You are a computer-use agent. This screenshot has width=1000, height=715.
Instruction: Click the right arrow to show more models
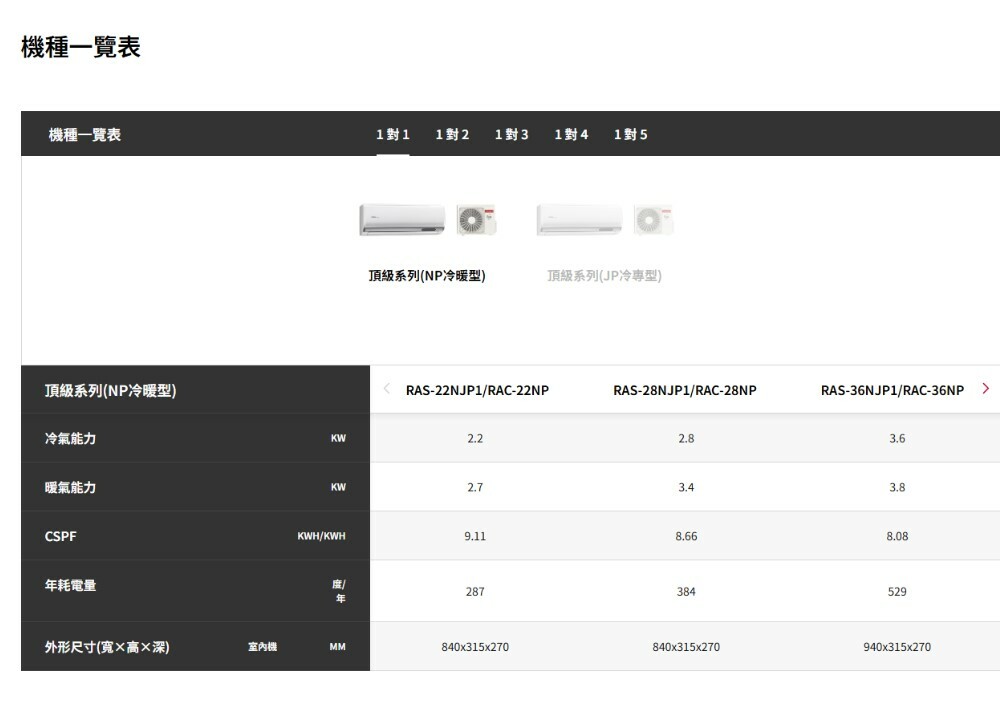pos(985,388)
